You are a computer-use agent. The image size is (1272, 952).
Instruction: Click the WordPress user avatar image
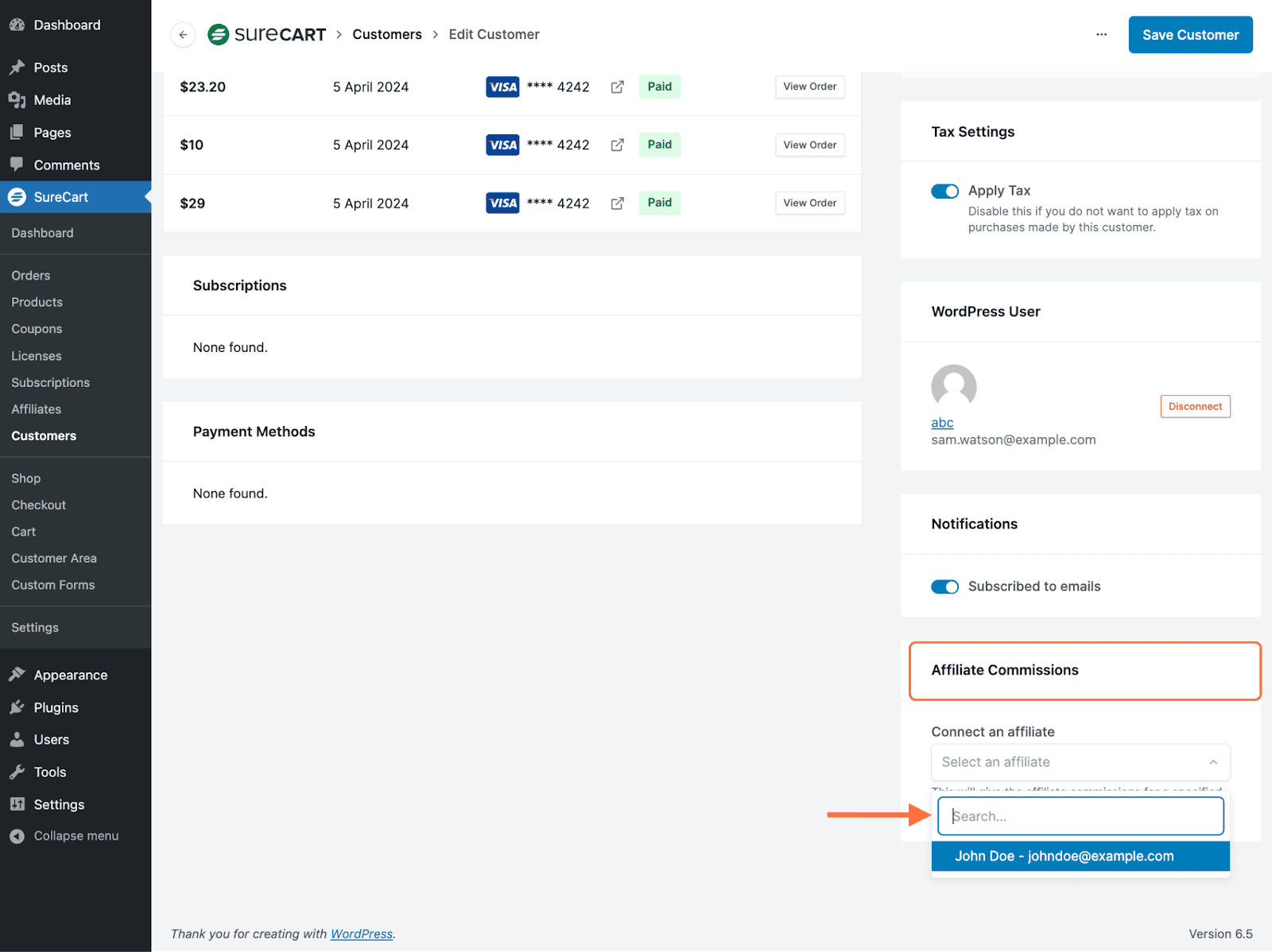(953, 387)
